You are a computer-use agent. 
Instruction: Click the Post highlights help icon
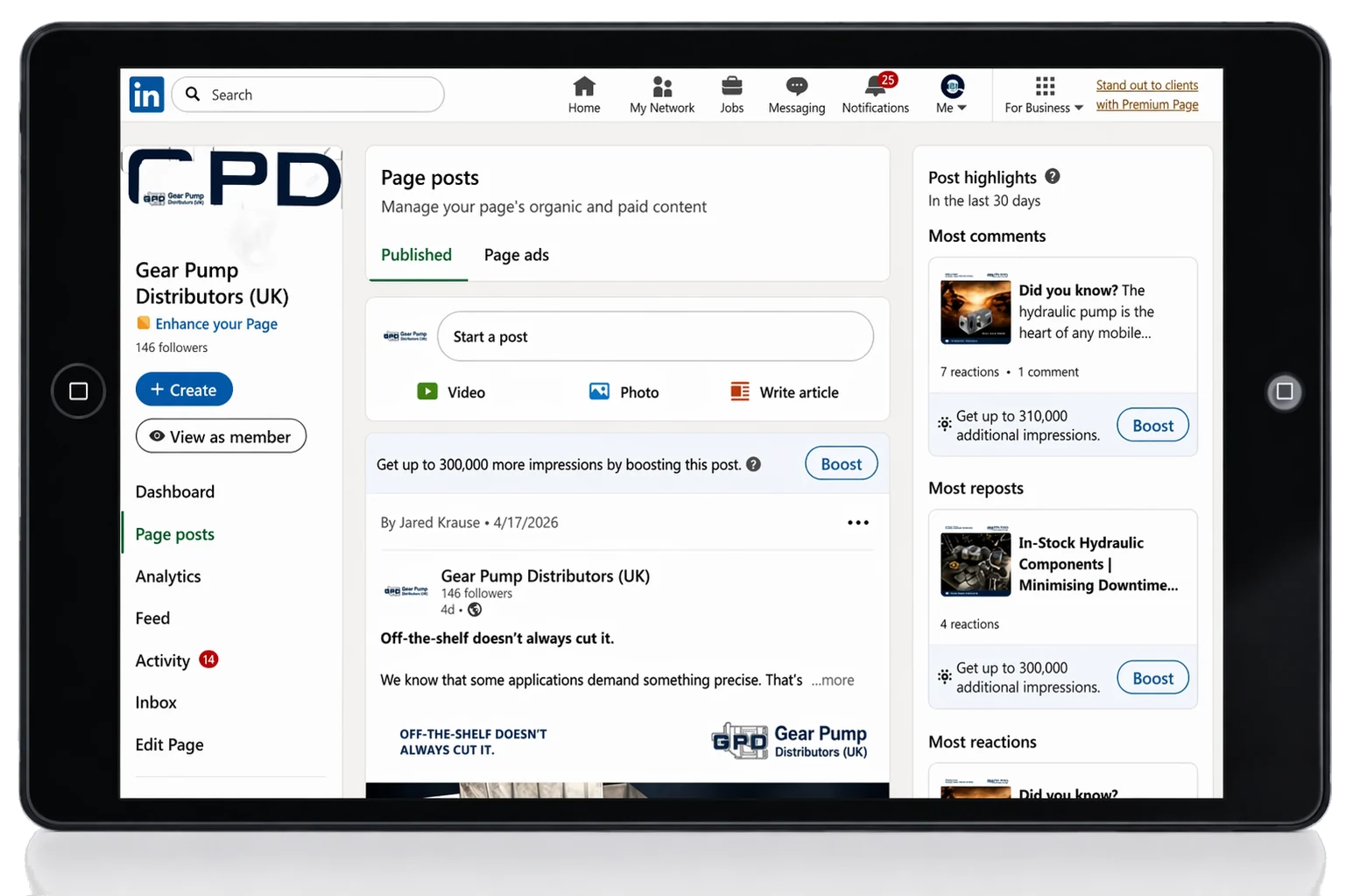1053,176
